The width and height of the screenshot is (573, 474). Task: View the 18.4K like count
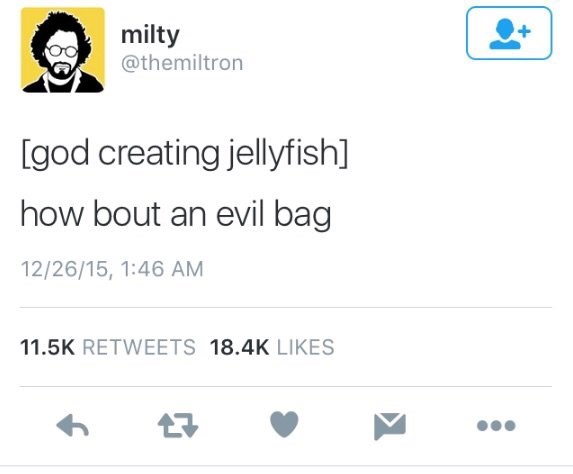[x=239, y=347]
